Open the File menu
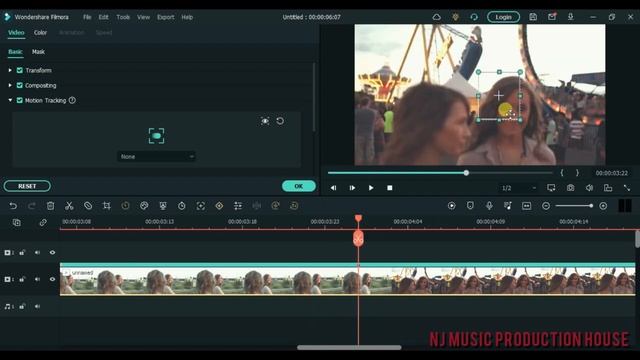This screenshot has width=640, height=360. pyautogui.click(x=87, y=17)
